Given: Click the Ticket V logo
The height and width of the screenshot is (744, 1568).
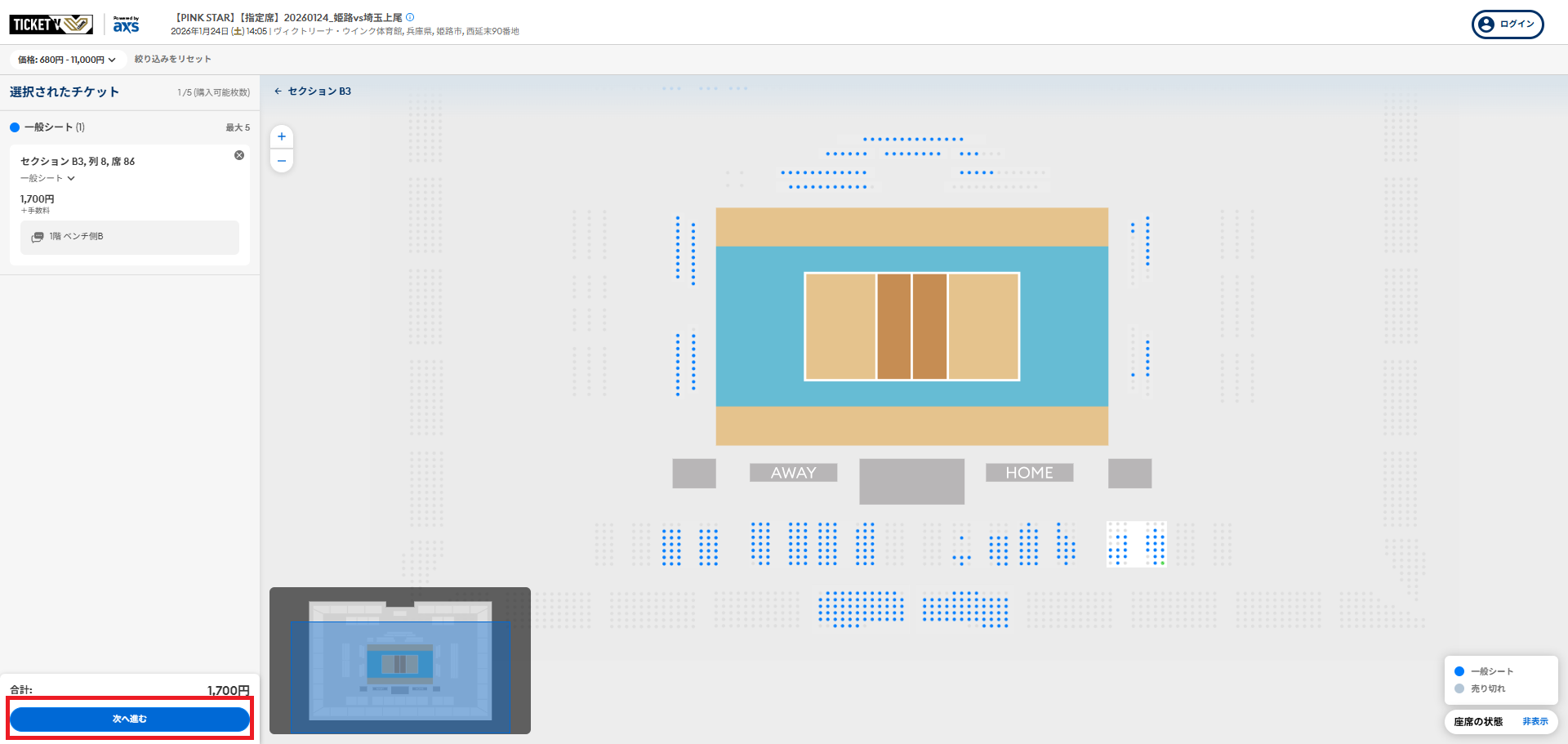Looking at the screenshot, I should pos(51,25).
